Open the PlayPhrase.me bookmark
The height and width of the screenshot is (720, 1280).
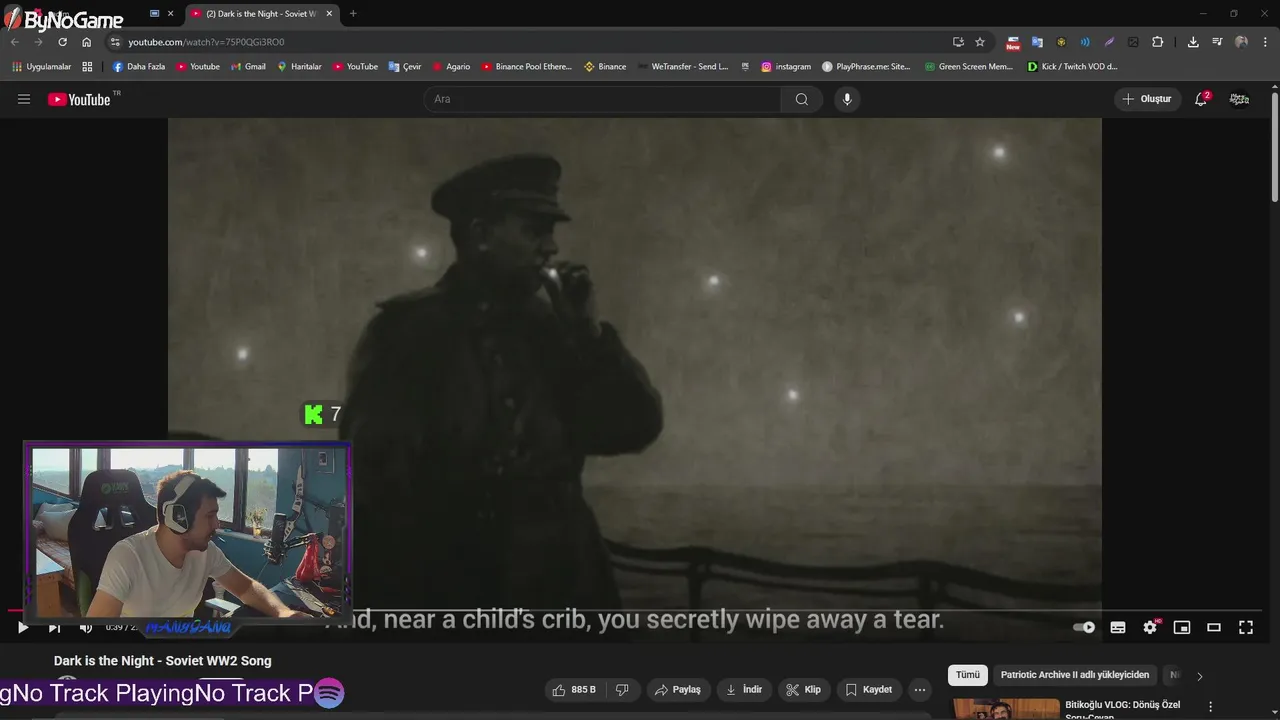tap(866, 67)
